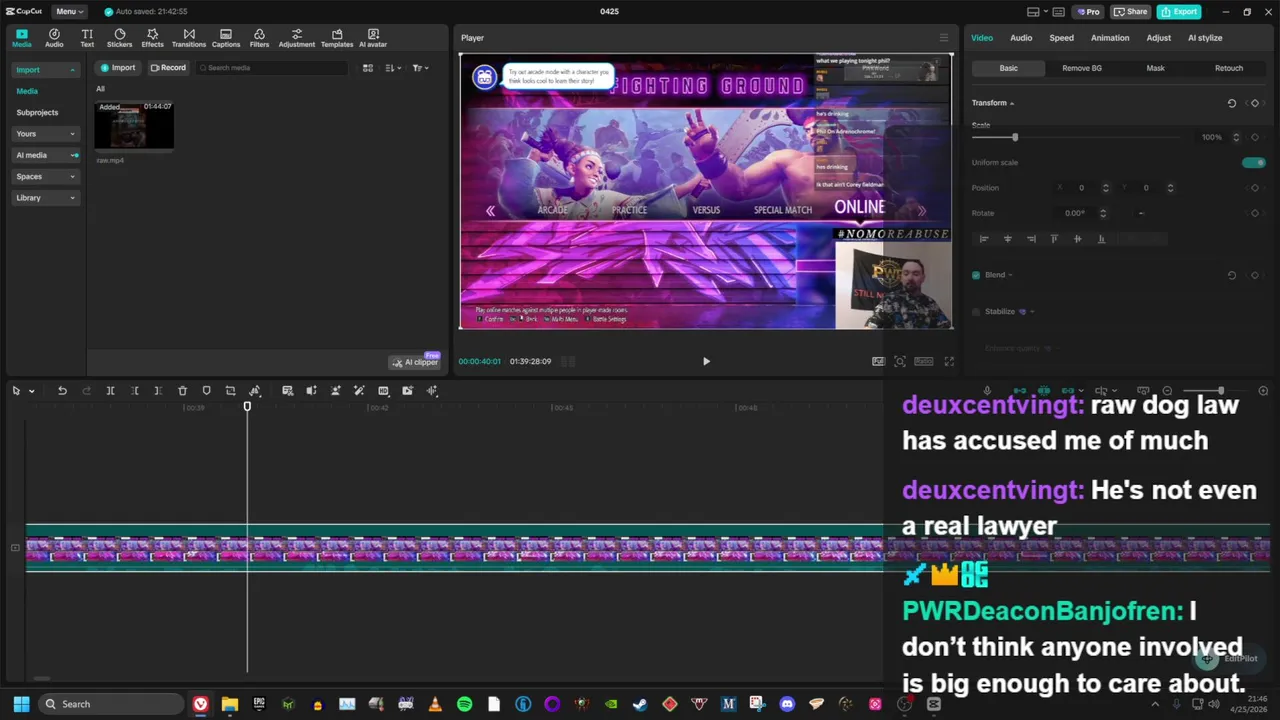The width and height of the screenshot is (1280, 720).
Task: Open the Adjustment tab
Action: coord(296,38)
